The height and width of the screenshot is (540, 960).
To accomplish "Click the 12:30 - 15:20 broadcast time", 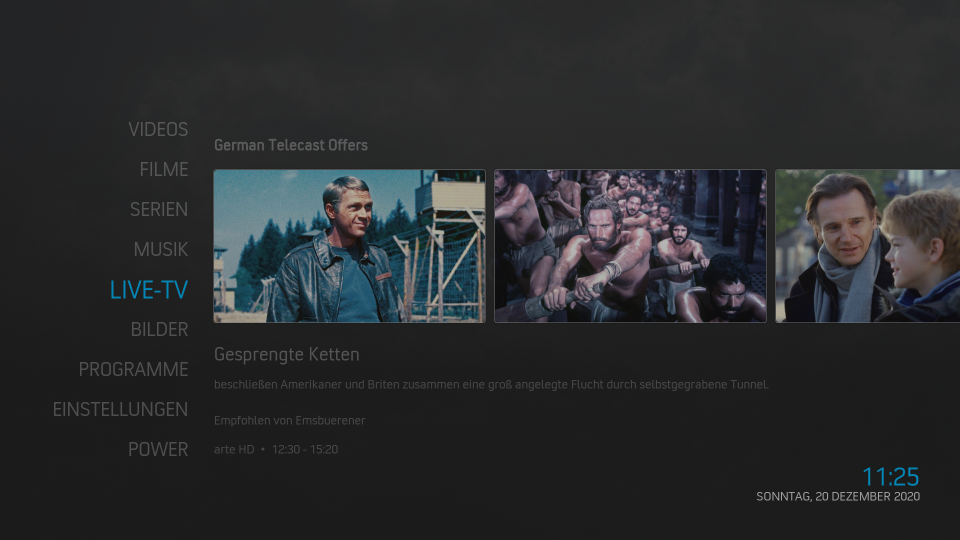I will (x=305, y=449).
